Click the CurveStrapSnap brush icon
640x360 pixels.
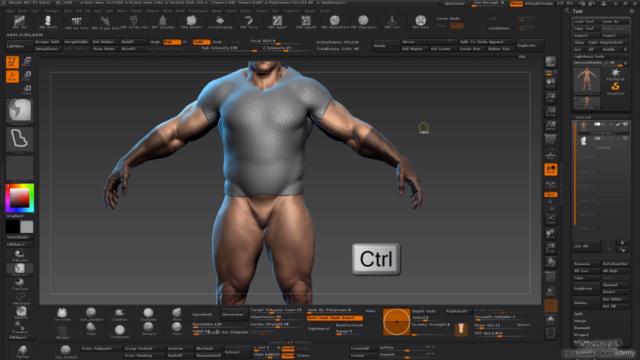(220, 22)
